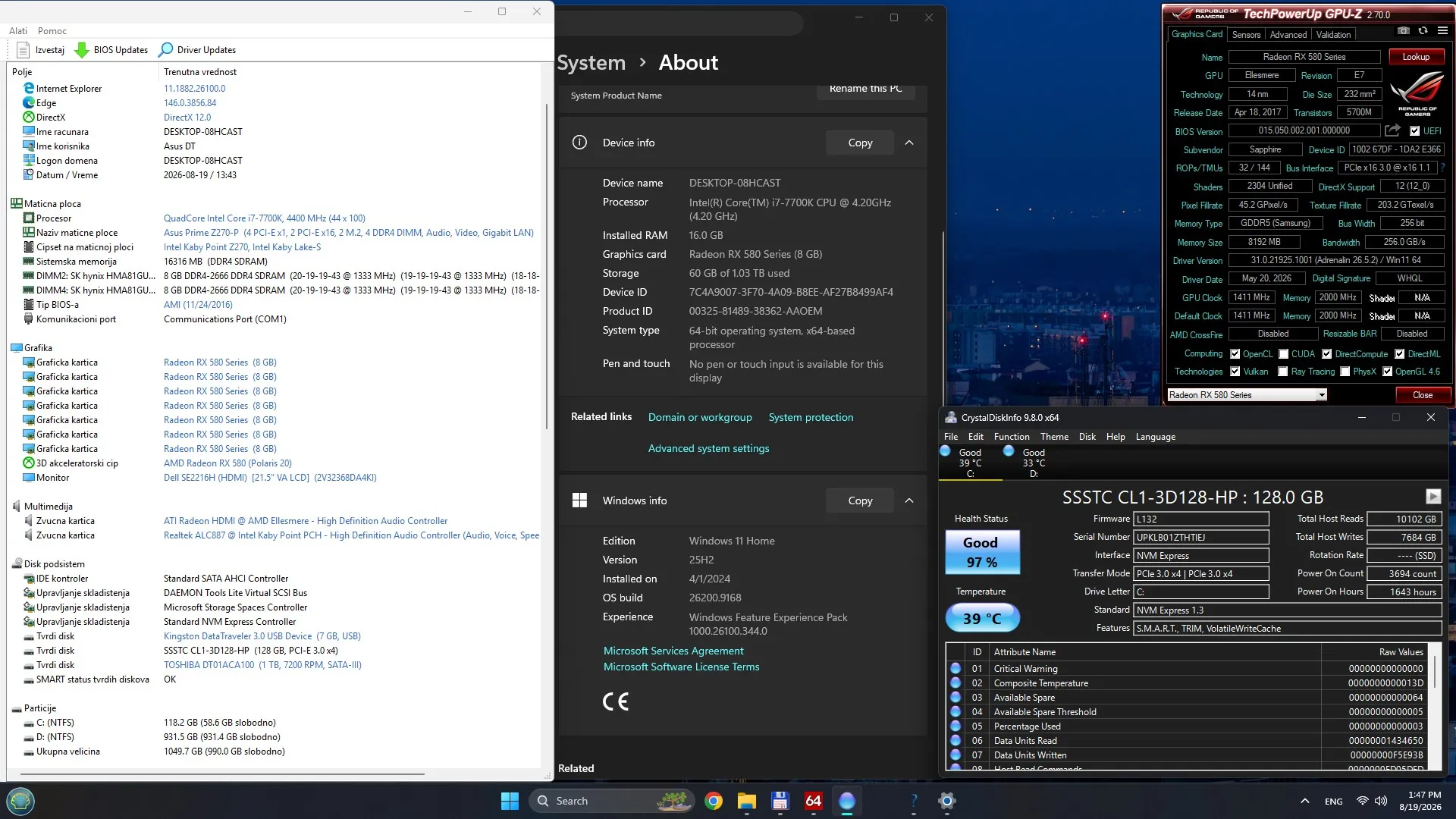1456x819 pixels.
Task: Toggle the DirectCompute checkbox
Action: (1327, 354)
